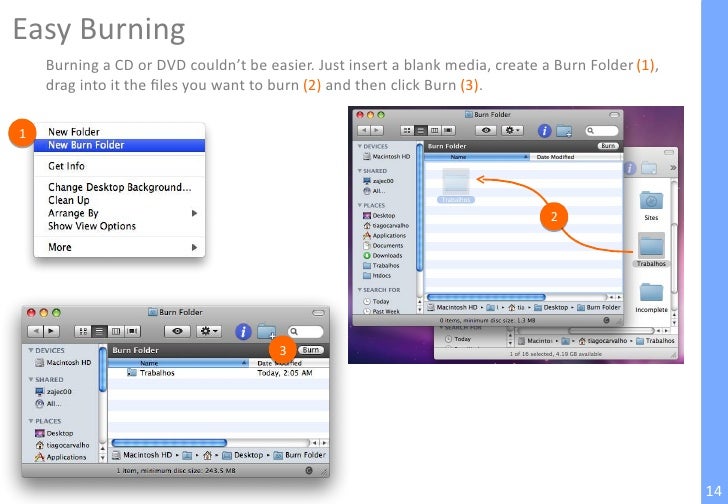Image resolution: width=728 pixels, height=504 pixels.
Task: Click Quick Look eye in window listing Trabalhos
Action: 177,331
